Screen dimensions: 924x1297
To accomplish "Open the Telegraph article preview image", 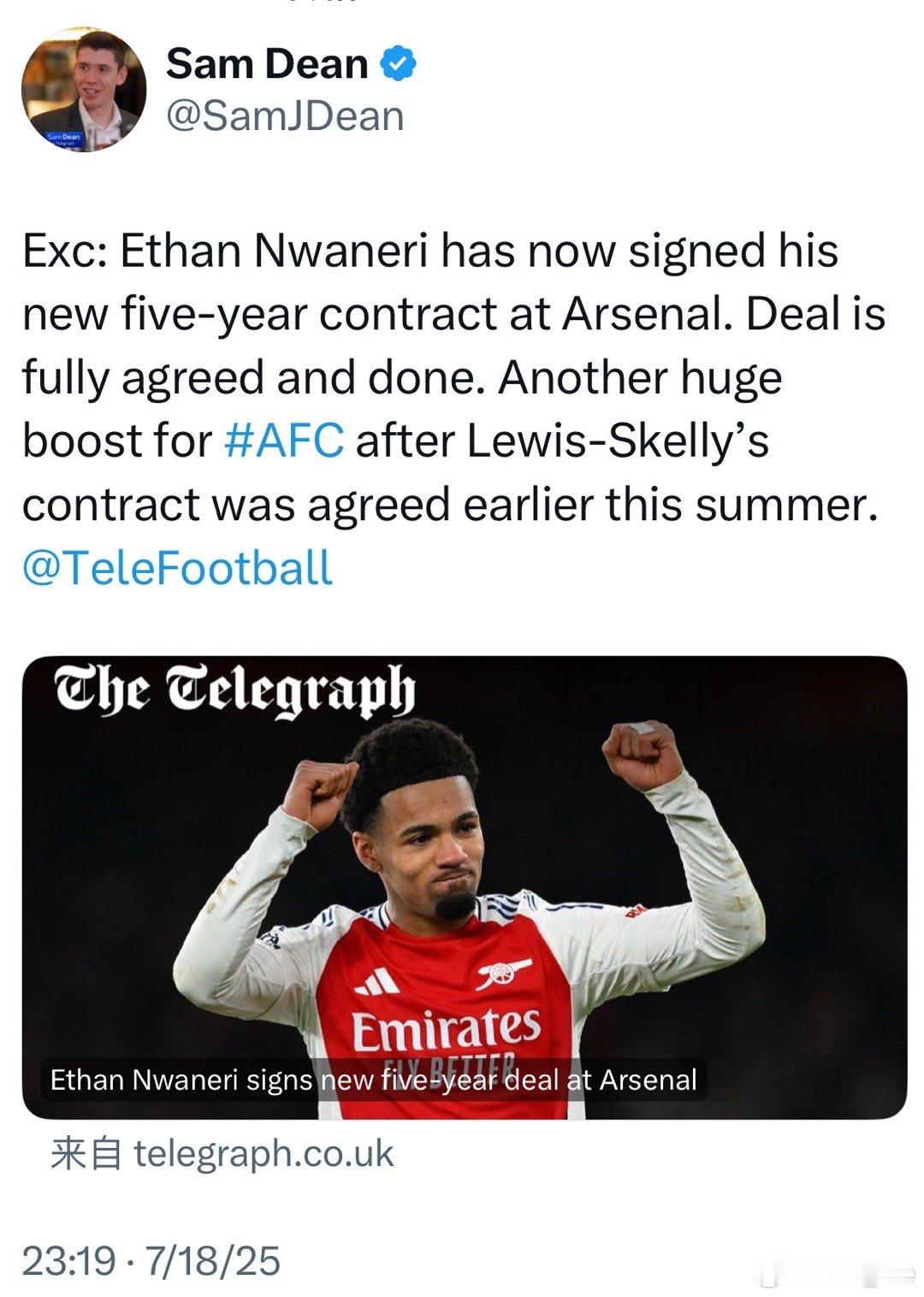I will point(464,887).
